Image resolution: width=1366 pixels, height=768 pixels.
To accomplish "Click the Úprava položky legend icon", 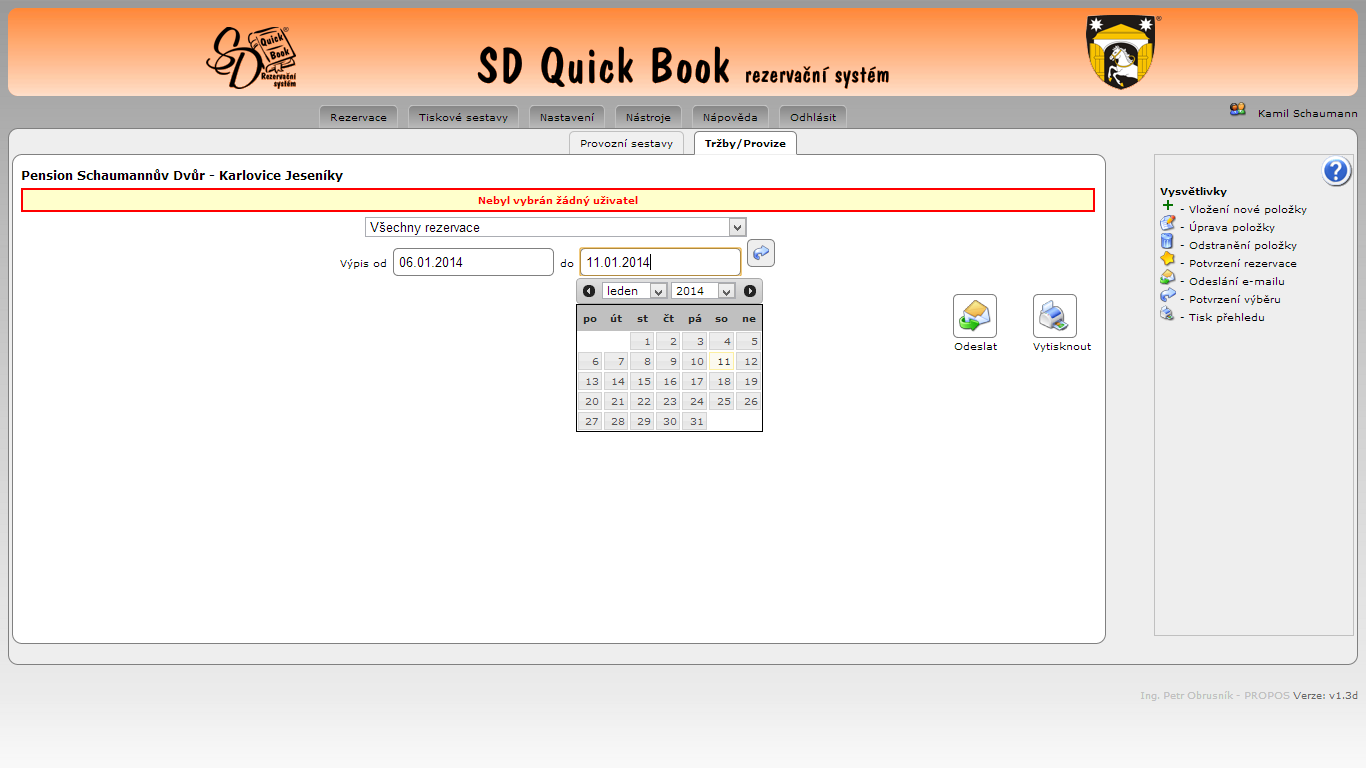I will point(1167,224).
